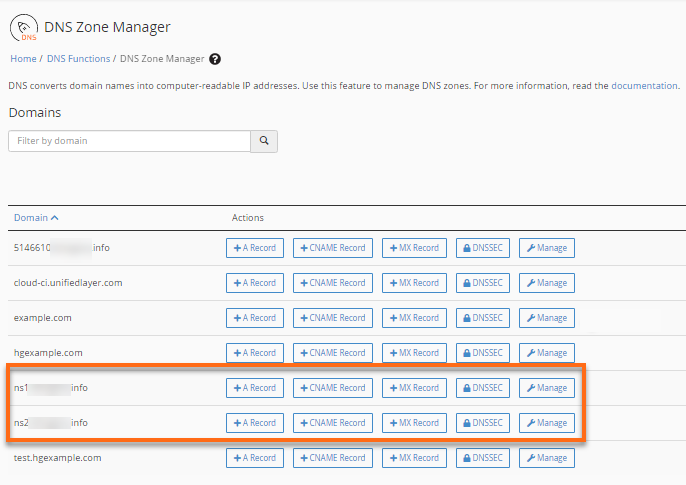
Task: Add A Record for example.com
Action: tap(255, 318)
